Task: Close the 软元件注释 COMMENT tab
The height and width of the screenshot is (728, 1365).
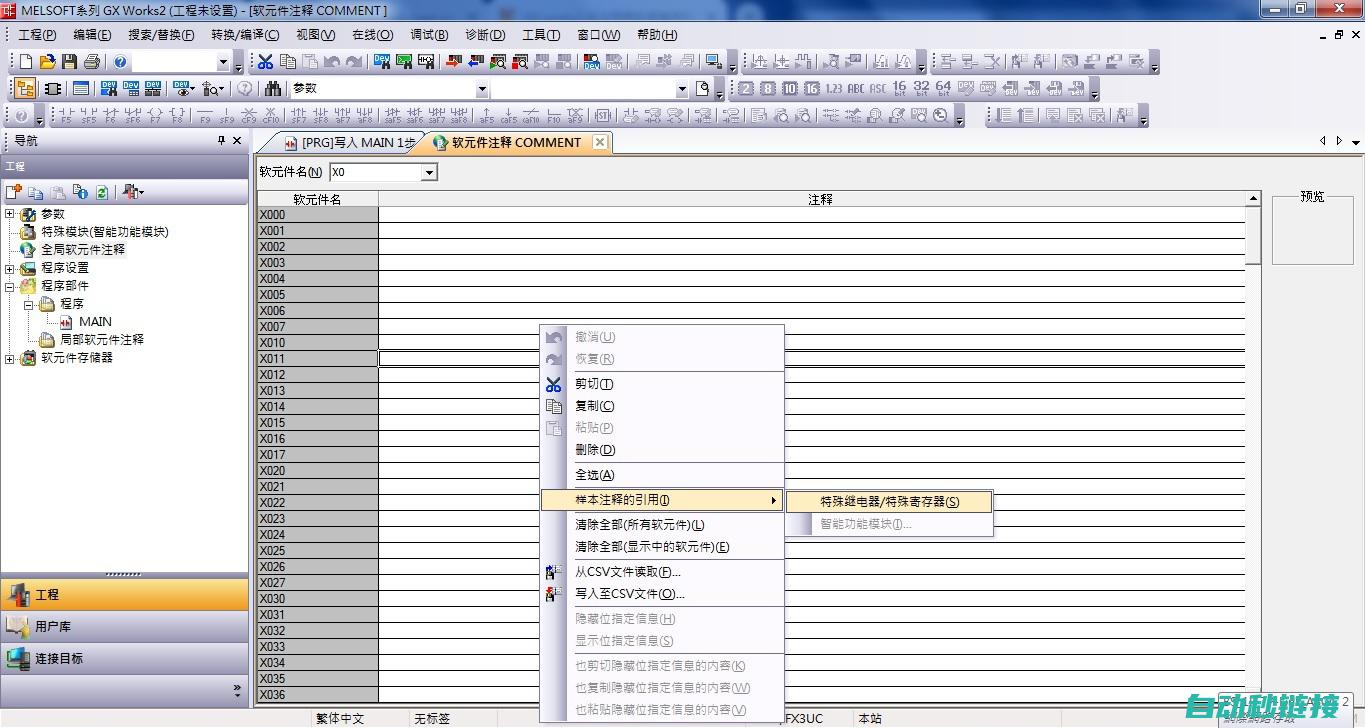Action: pos(600,142)
